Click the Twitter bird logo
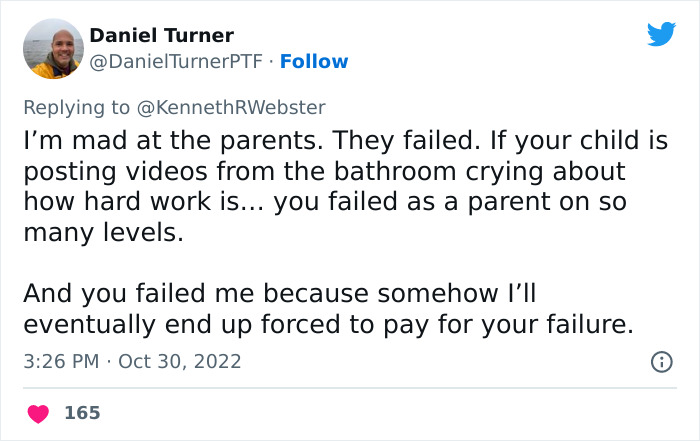The height and width of the screenshot is (441, 700). pyautogui.click(x=661, y=34)
